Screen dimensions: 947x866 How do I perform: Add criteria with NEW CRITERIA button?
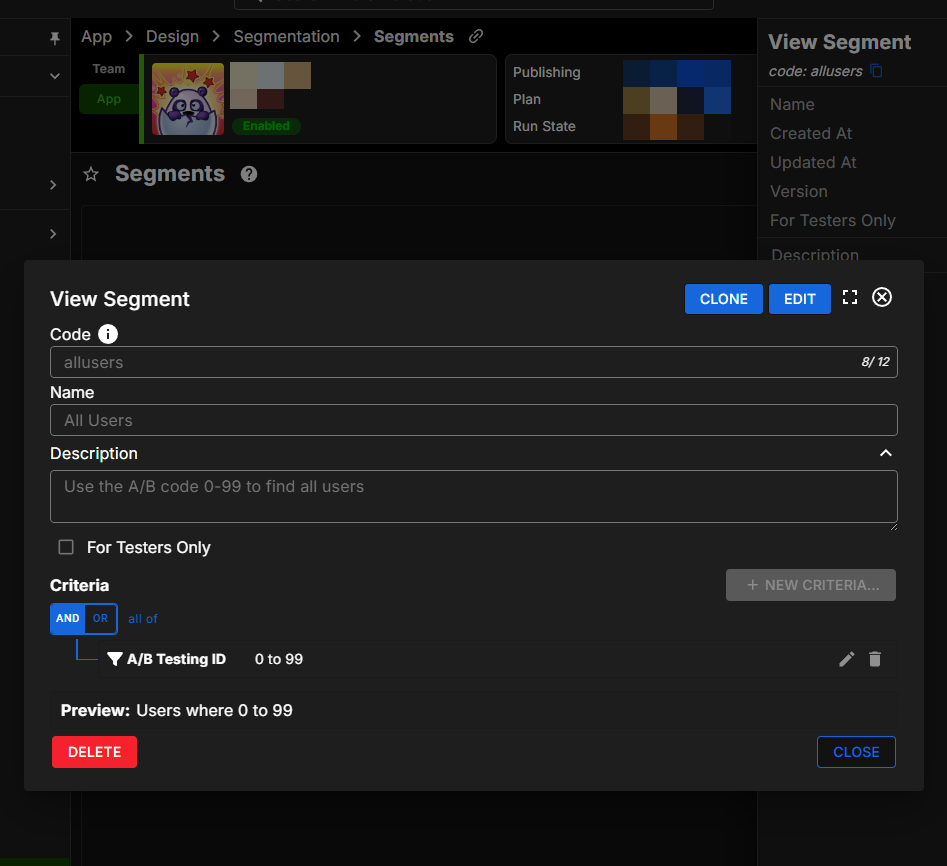[811, 585]
